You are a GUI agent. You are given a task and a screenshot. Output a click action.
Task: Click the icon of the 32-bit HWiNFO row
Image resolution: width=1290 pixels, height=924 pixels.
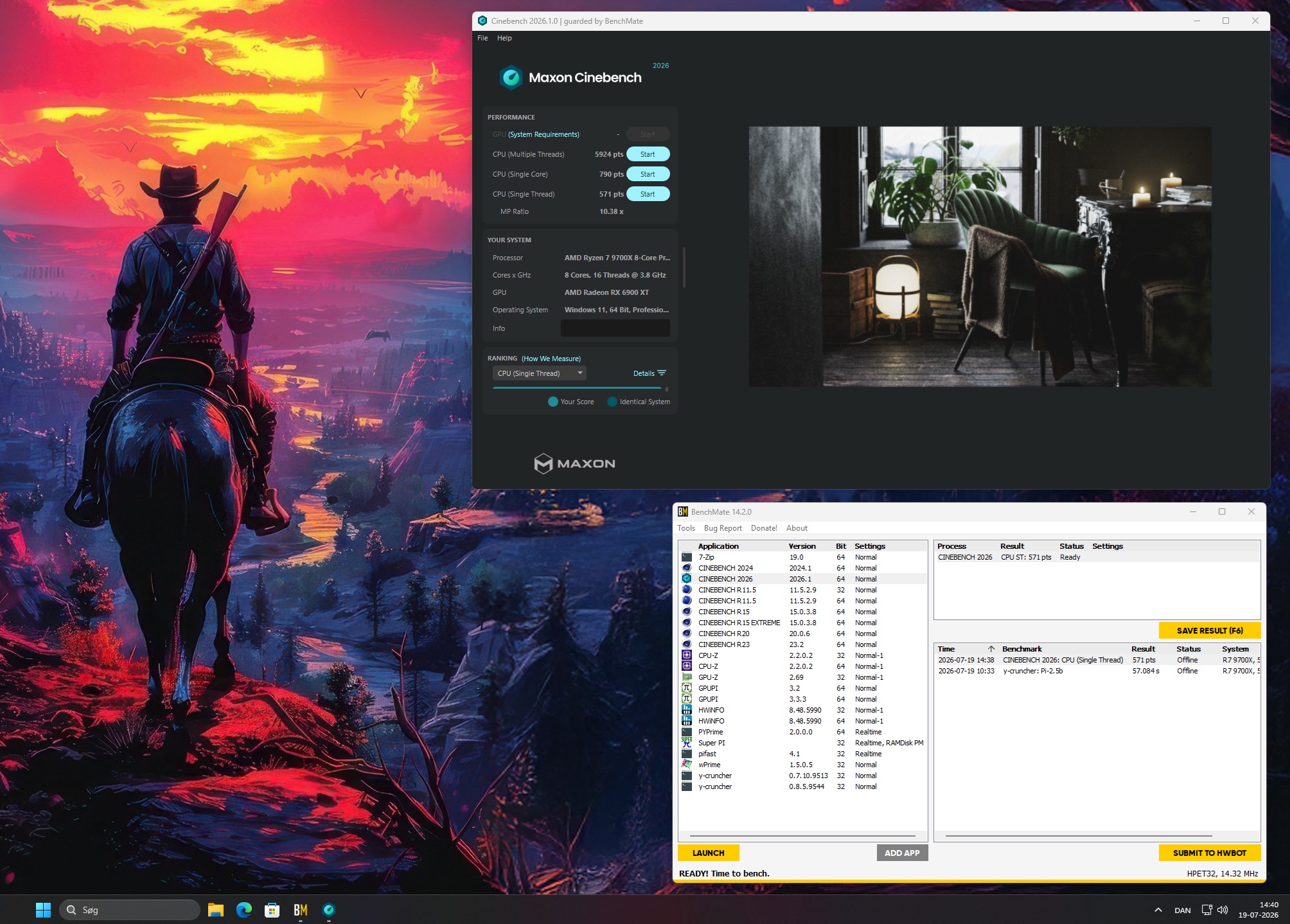pyautogui.click(x=687, y=710)
